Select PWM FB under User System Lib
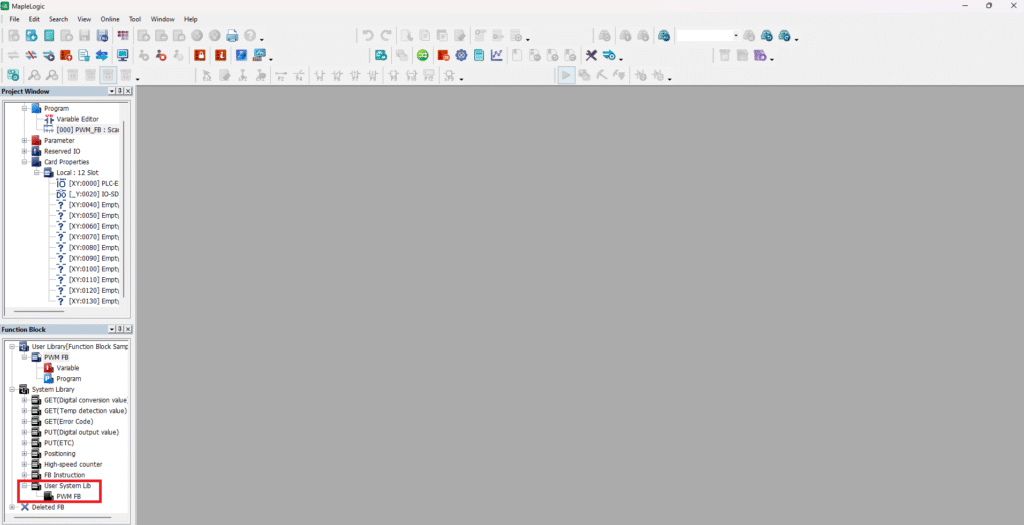 click(69, 496)
